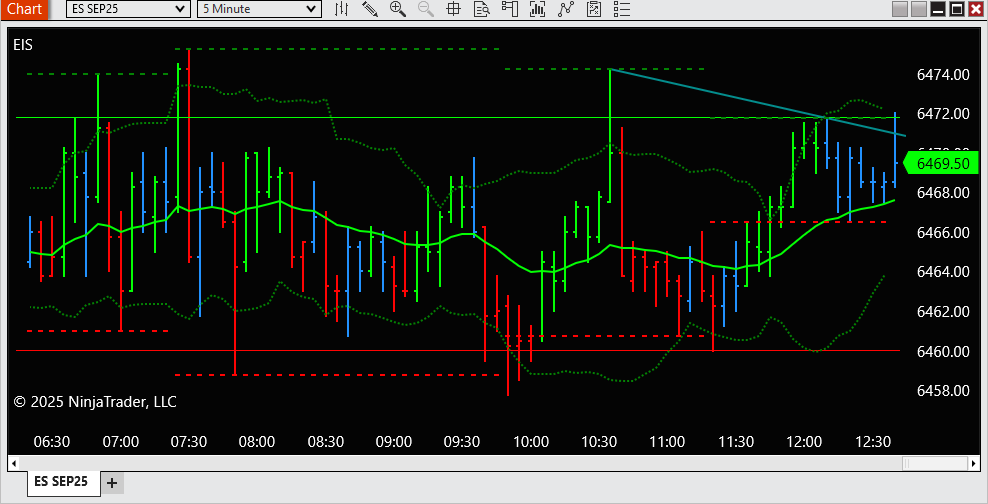Click the 09:00 time axis label
Screen dimensions: 988x504
pyautogui.click(x=394, y=442)
